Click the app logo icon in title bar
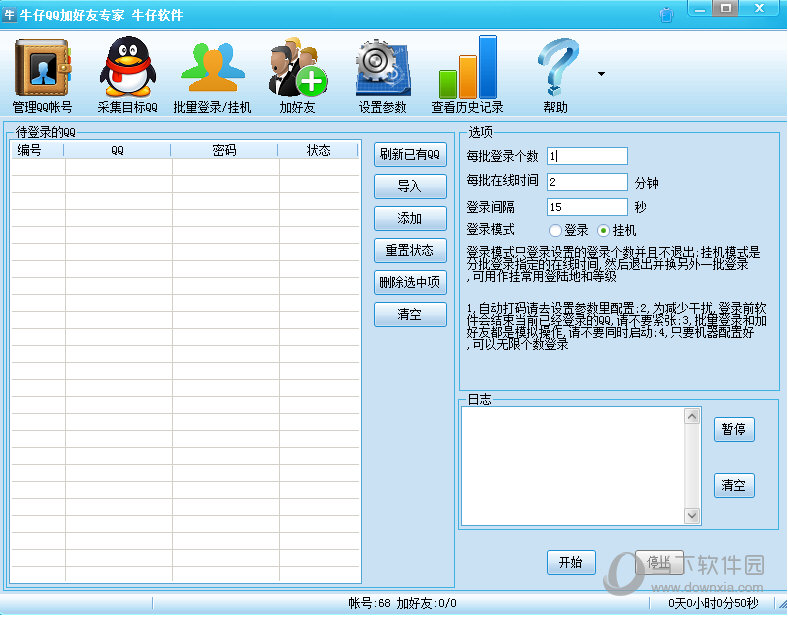Viewport: 788px width, 617px height. [x=9, y=15]
